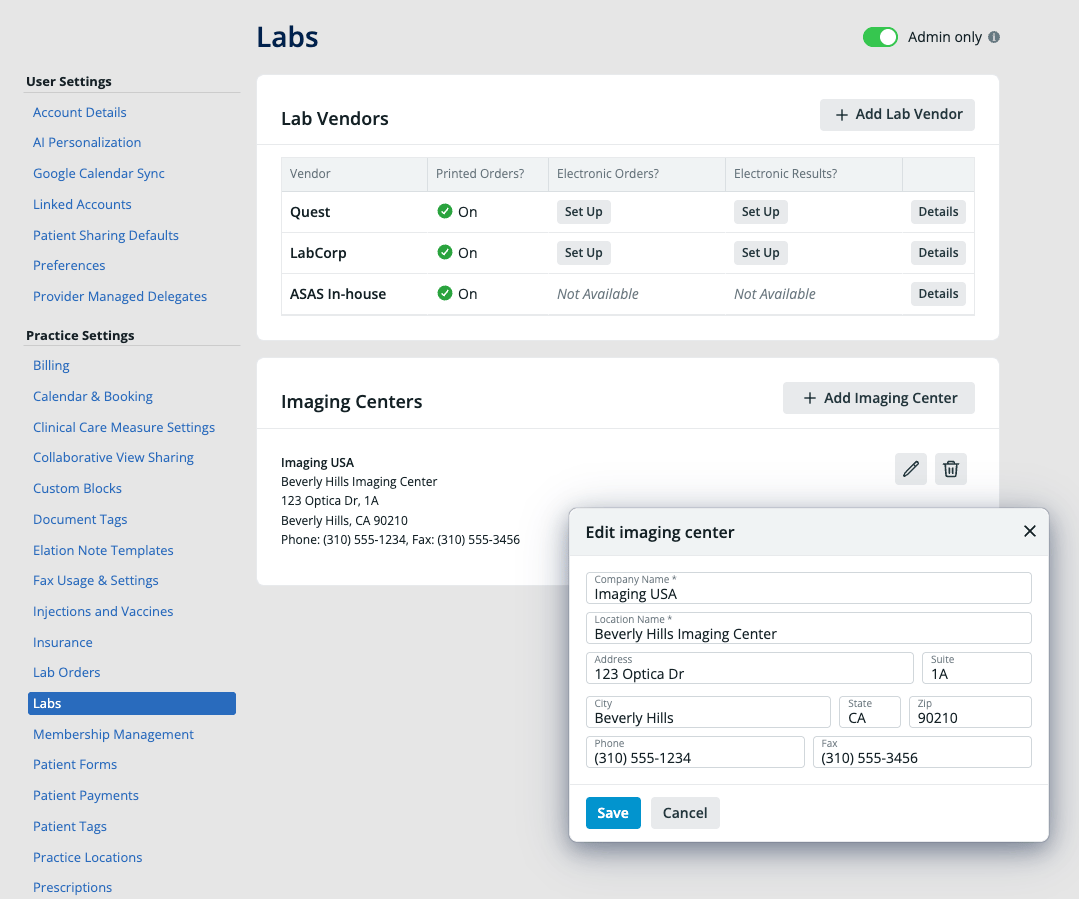Go to Lab Orders
Image resolution: width=1079 pixels, height=899 pixels.
67,673
